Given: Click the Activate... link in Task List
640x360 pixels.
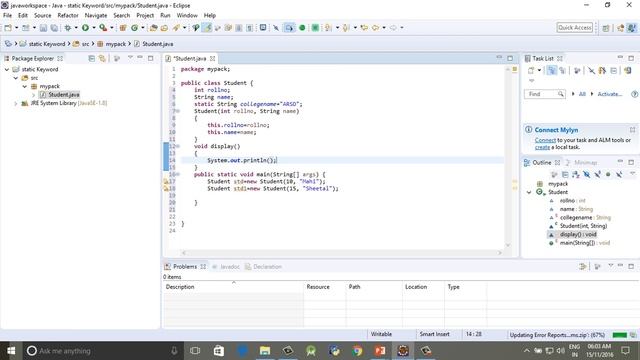Looking at the screenshot, I should click(609, 94).
